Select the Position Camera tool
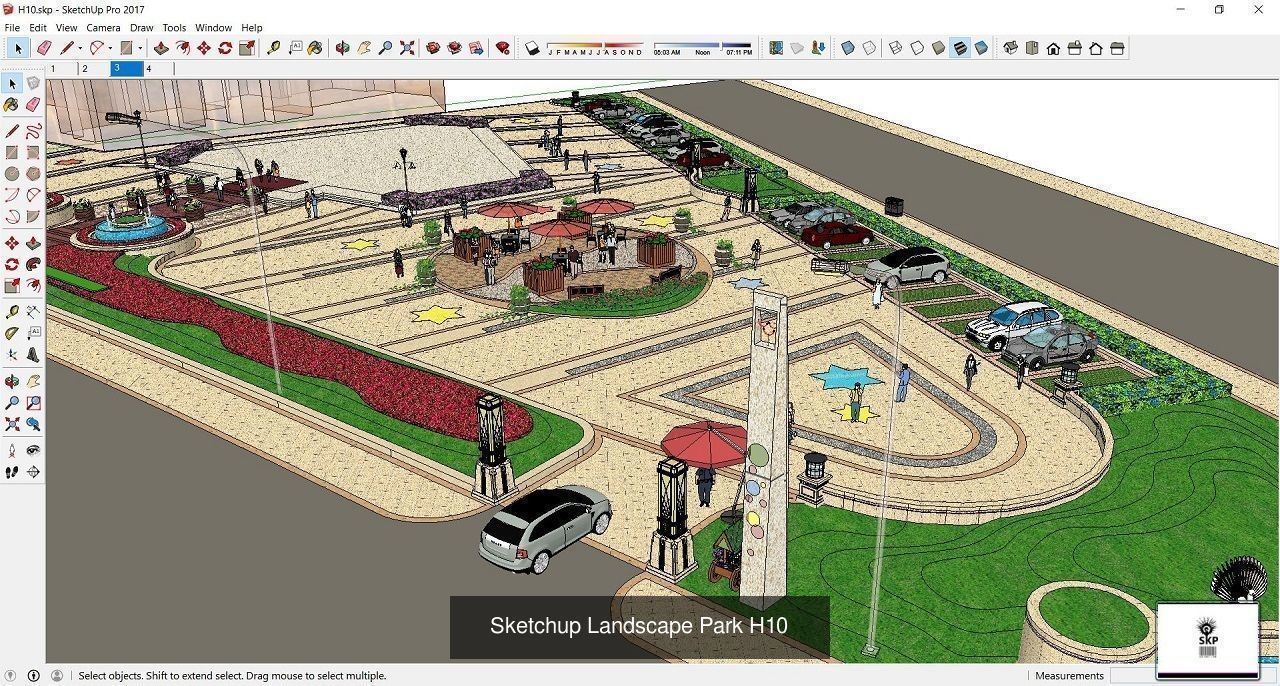Viewport: 1280px width, 686px height. 12,450
